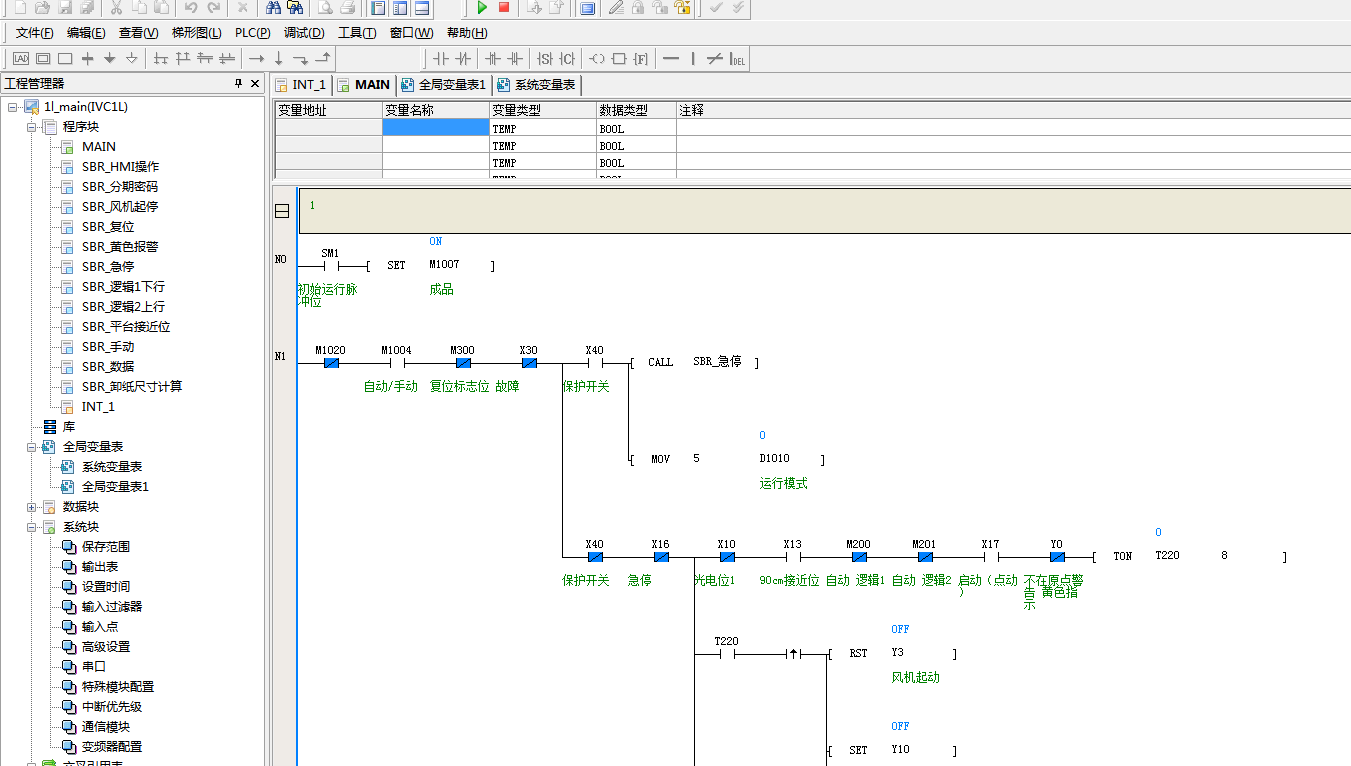Select the CALL SBR_急停 instruction

coord(694,362)
